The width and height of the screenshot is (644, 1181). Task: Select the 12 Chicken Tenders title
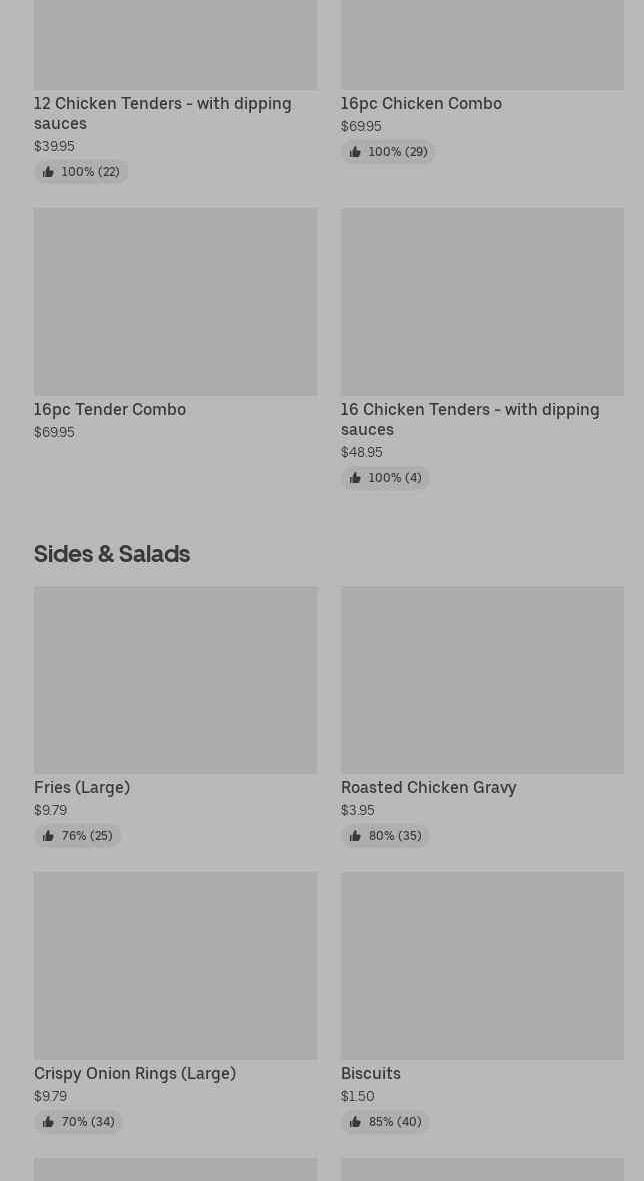coord(162,113)
